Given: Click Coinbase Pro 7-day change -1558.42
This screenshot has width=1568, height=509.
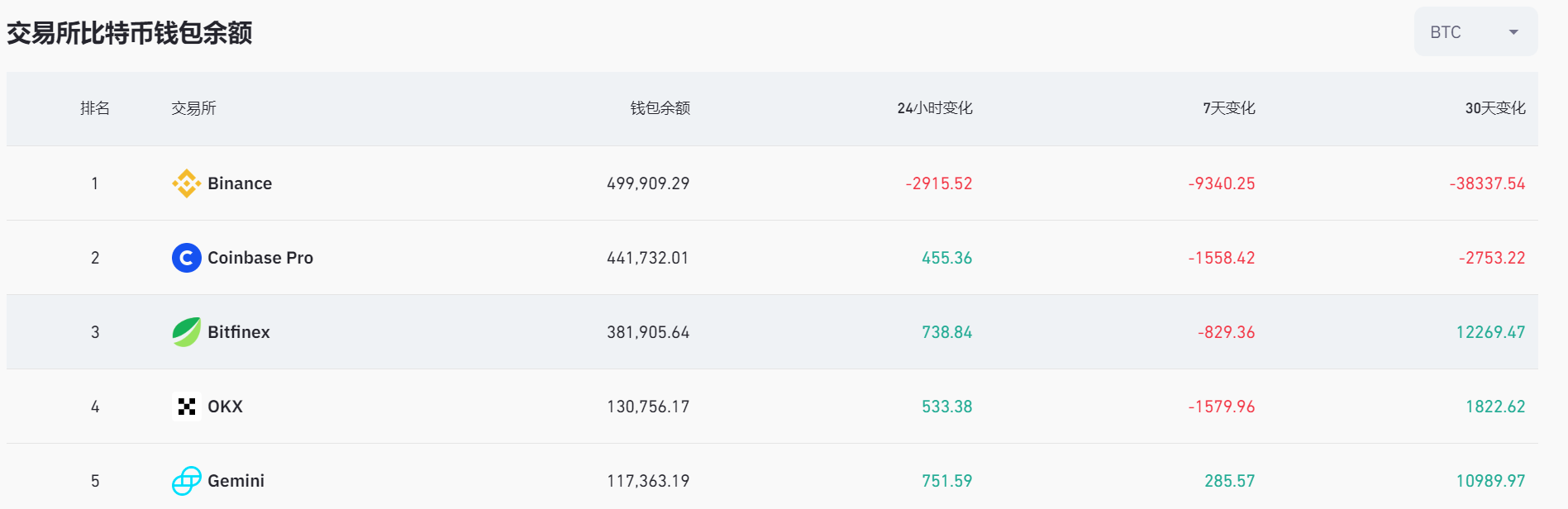Looking at the screenshot, I should click(x=1222, y=258).
